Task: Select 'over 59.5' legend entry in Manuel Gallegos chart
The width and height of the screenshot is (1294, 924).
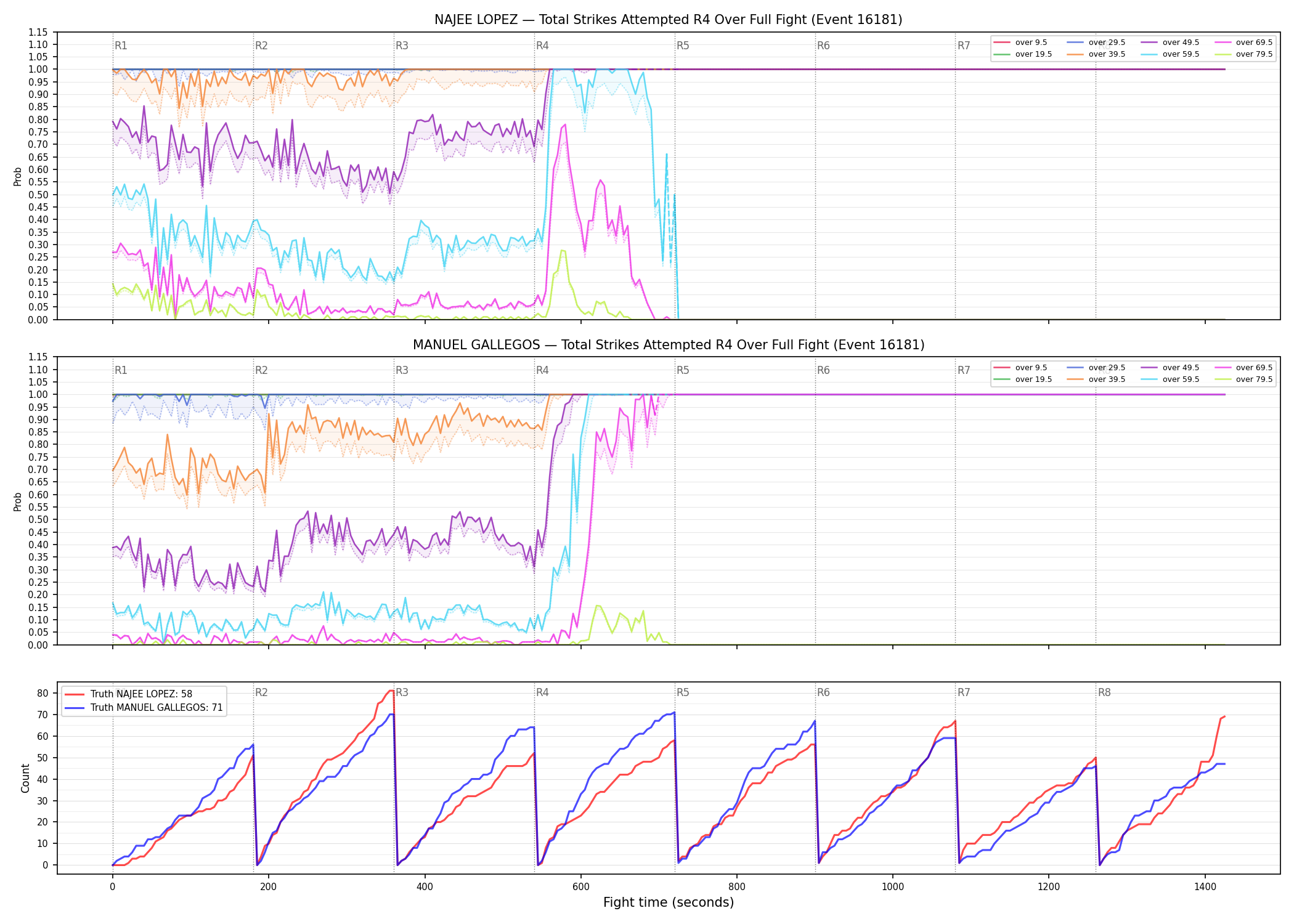Action: click(x=1170, y=379)
